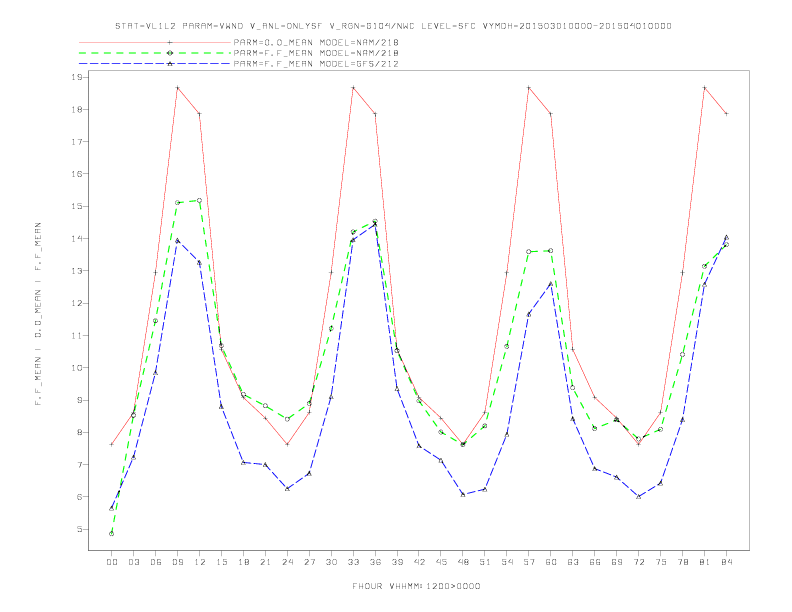
Task: Click x-axis forecast hour label 27
Action: [x=309, y=562]
